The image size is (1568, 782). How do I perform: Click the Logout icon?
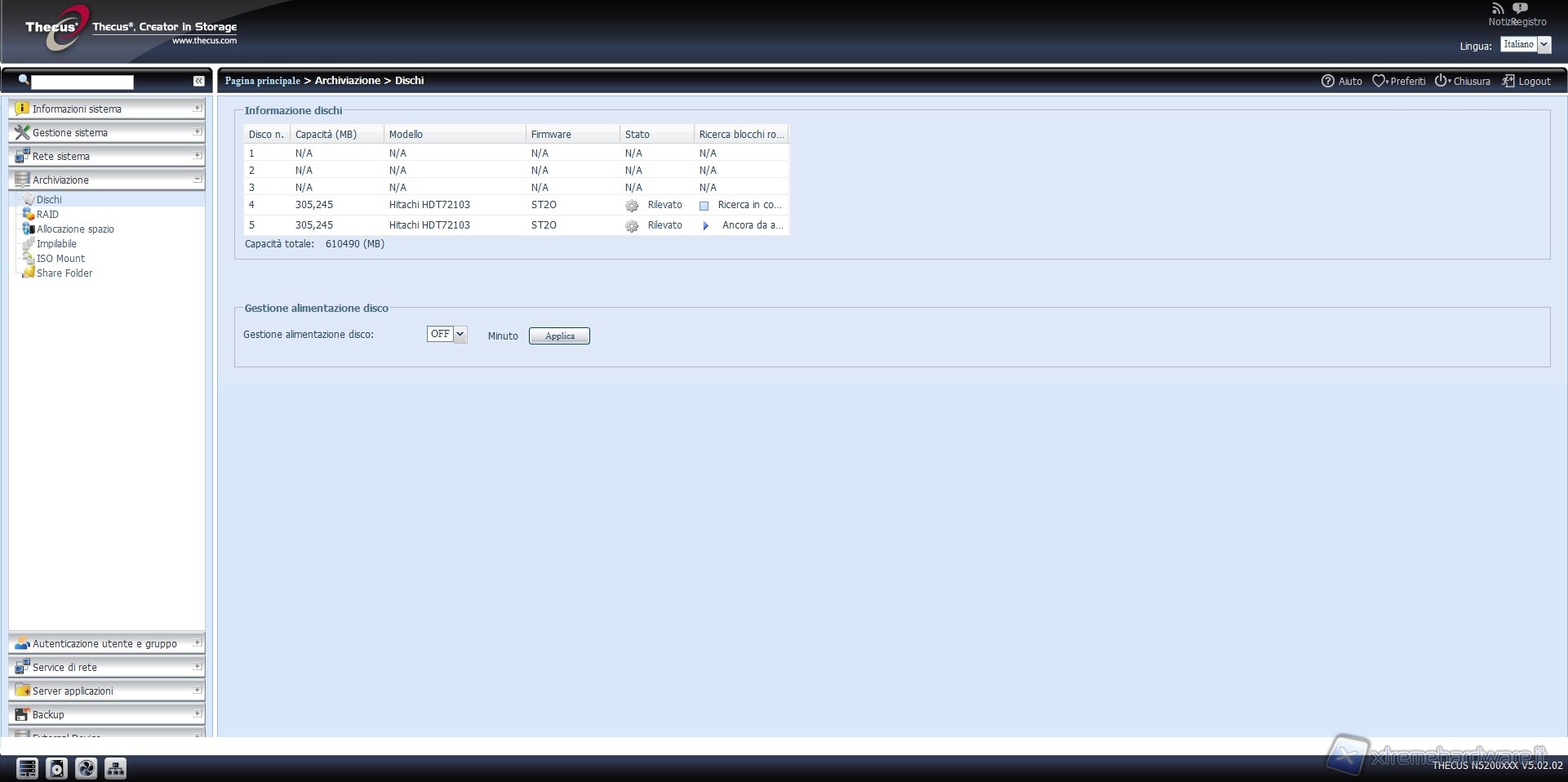(1508, 81)
